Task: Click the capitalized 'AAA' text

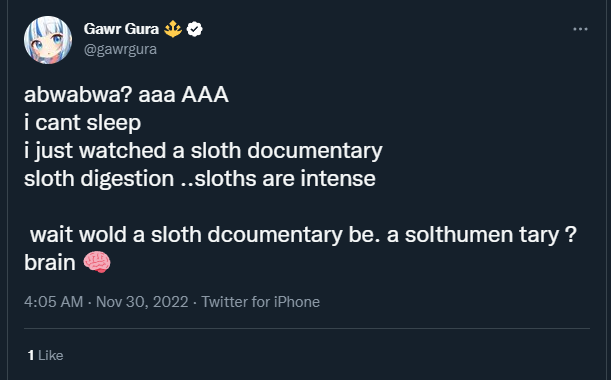Action: 205,95
